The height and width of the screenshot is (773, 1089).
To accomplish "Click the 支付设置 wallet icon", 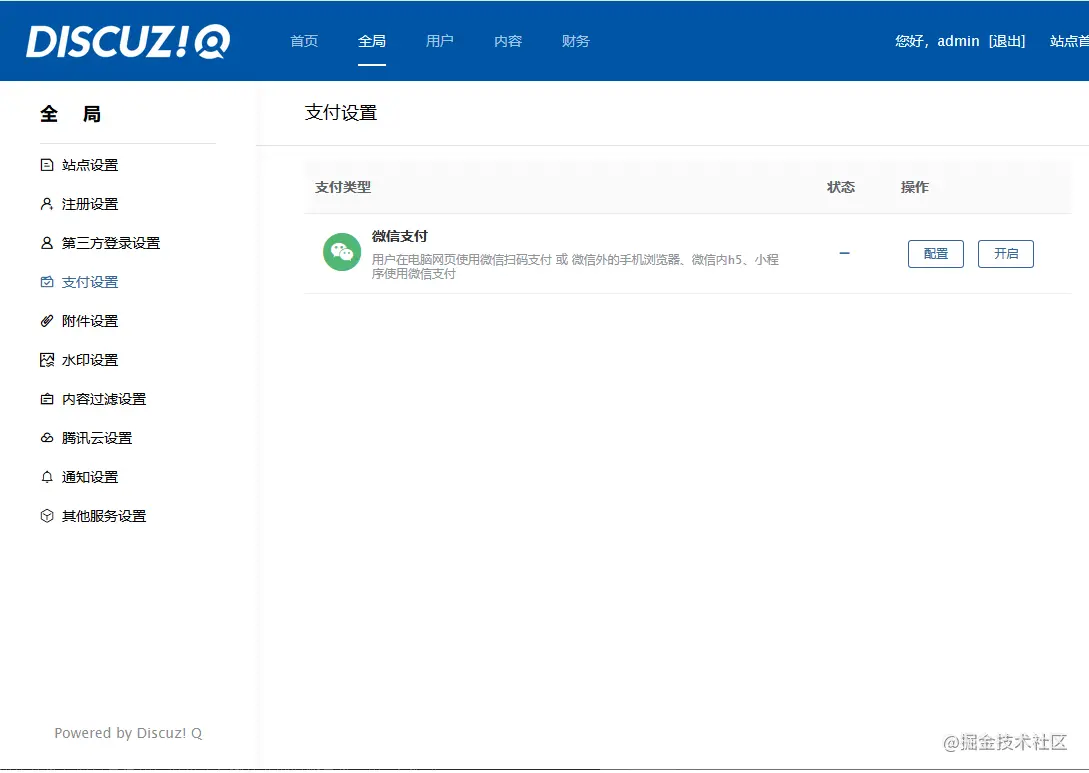I will [x=47, y=281].
